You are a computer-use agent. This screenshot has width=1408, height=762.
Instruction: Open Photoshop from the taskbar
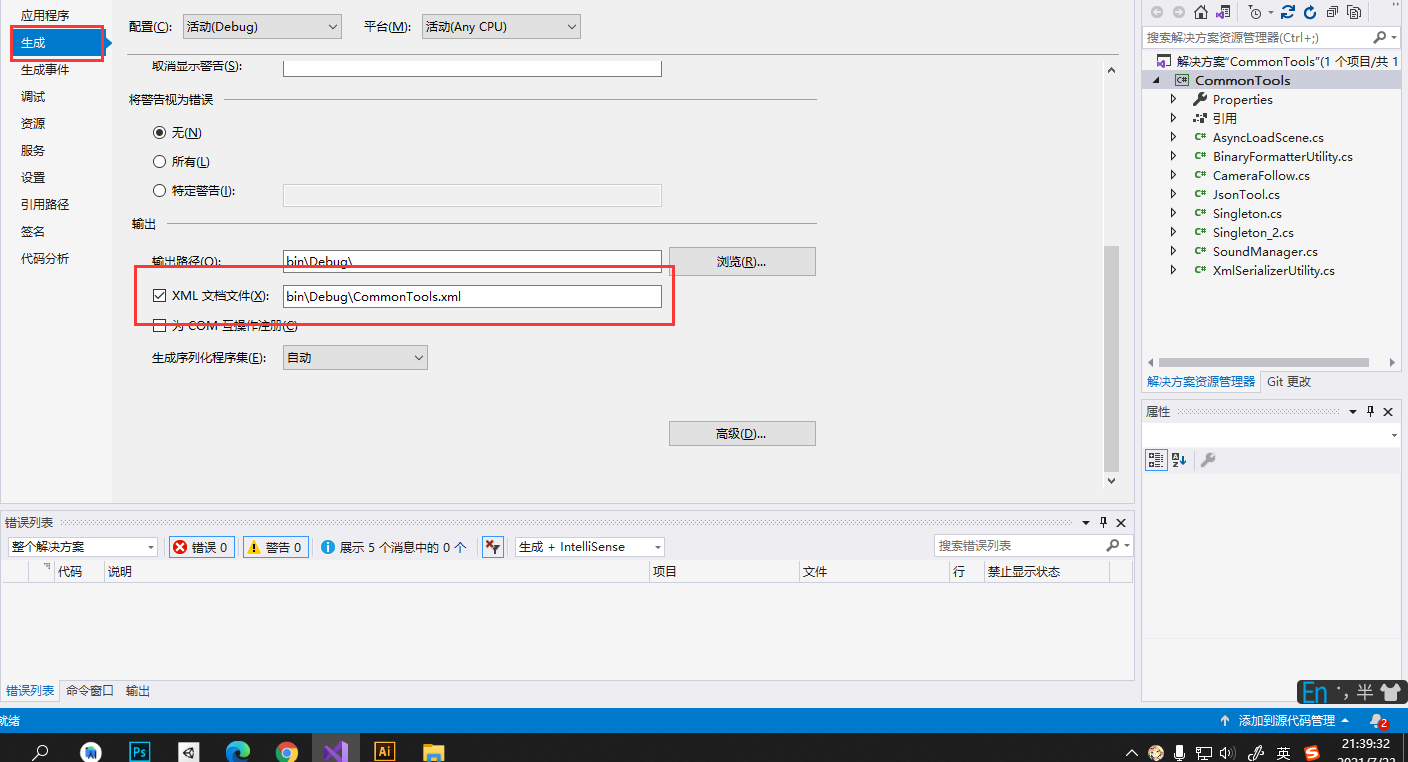pyautogui.click(x=140, y=751)
